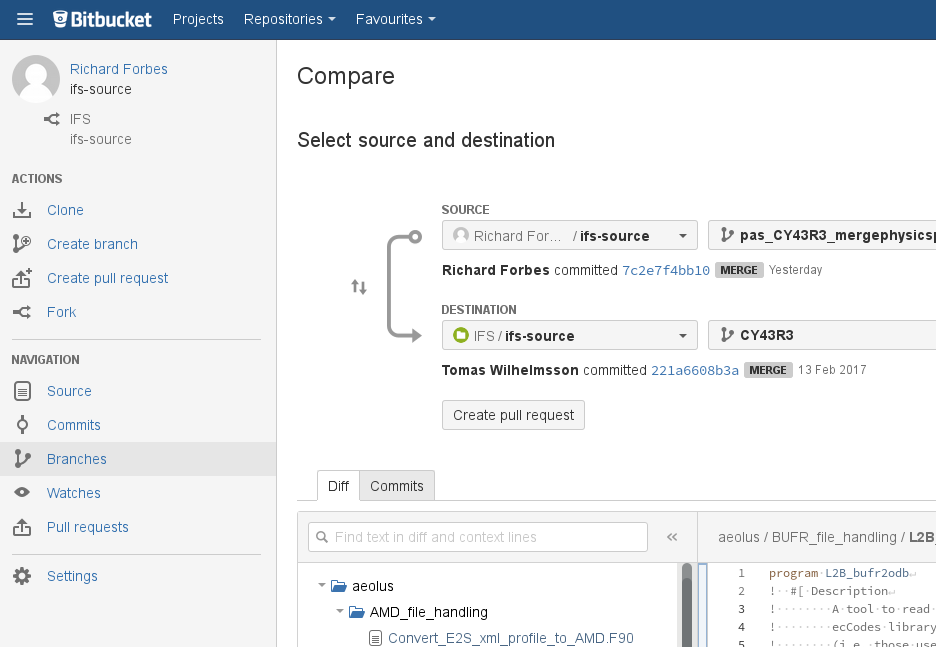
Task: Collapse the aeolus folder arrow
Action: (322, 586)
